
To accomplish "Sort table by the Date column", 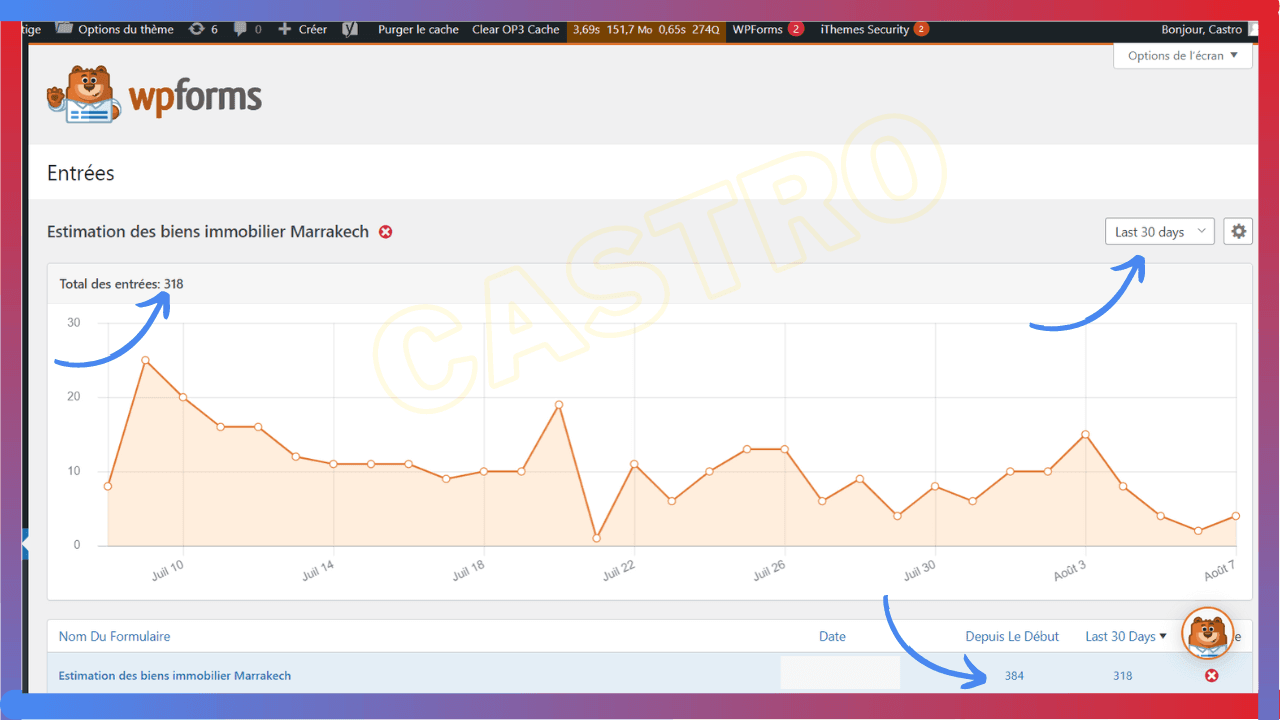I will pos(832,636).
